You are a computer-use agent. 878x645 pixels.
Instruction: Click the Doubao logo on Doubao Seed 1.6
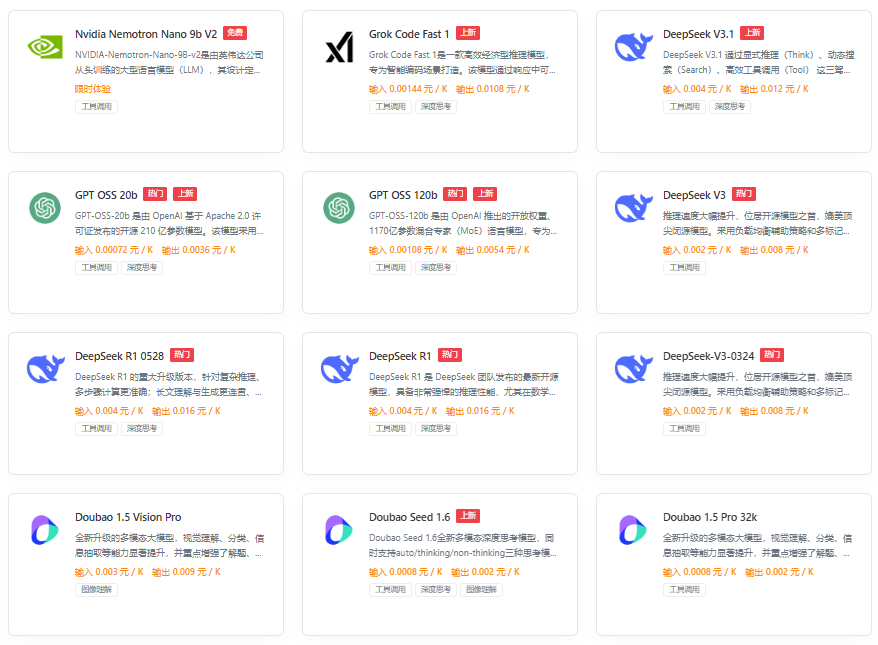[x=339, y=530]
